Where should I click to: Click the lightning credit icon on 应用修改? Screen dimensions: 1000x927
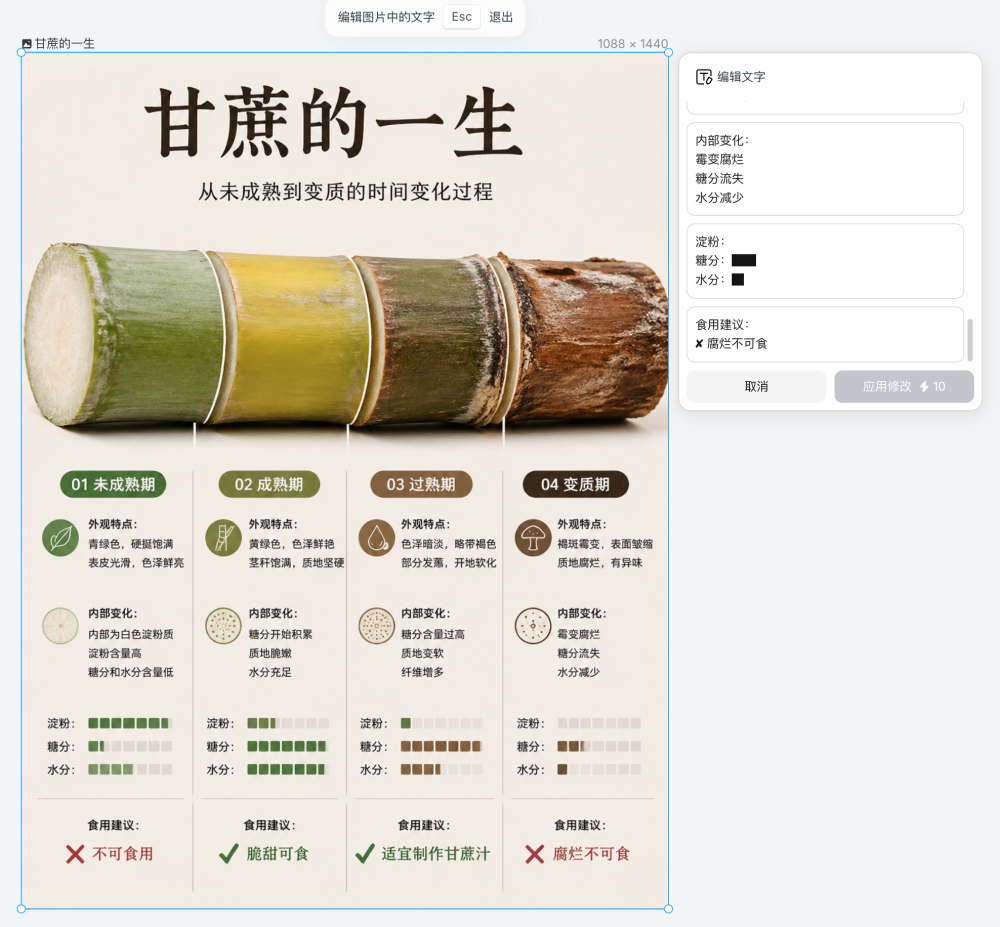(924, 386)
